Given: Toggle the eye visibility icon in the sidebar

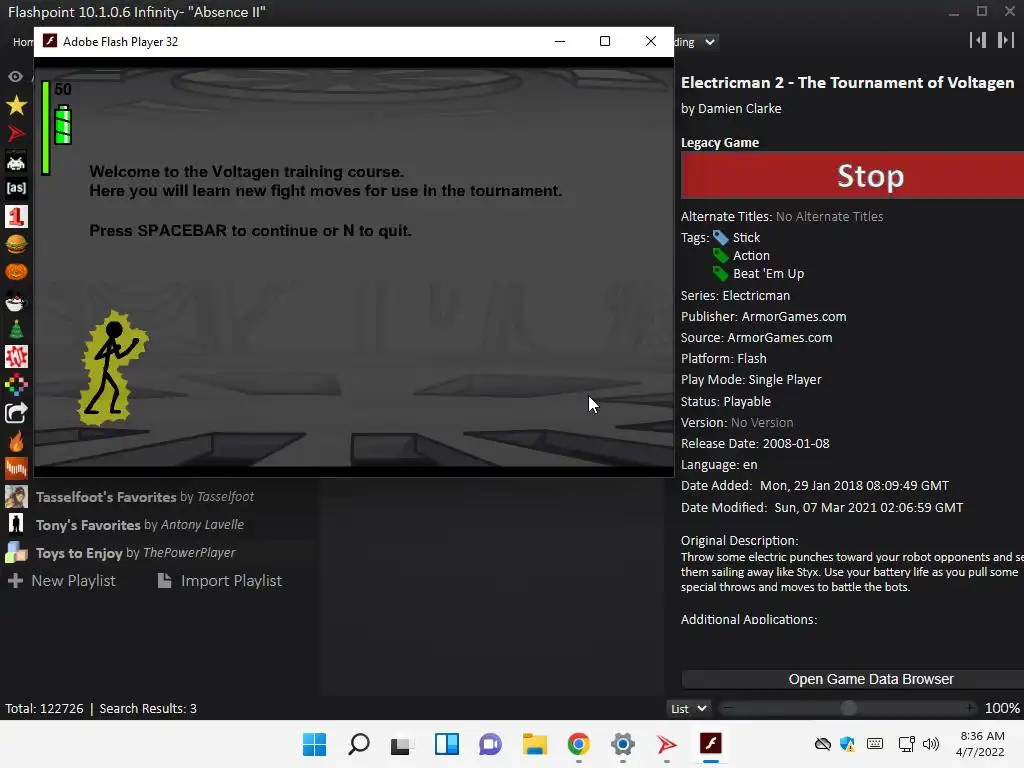Looking at the screenshot, I should click(x=16, y=76).
